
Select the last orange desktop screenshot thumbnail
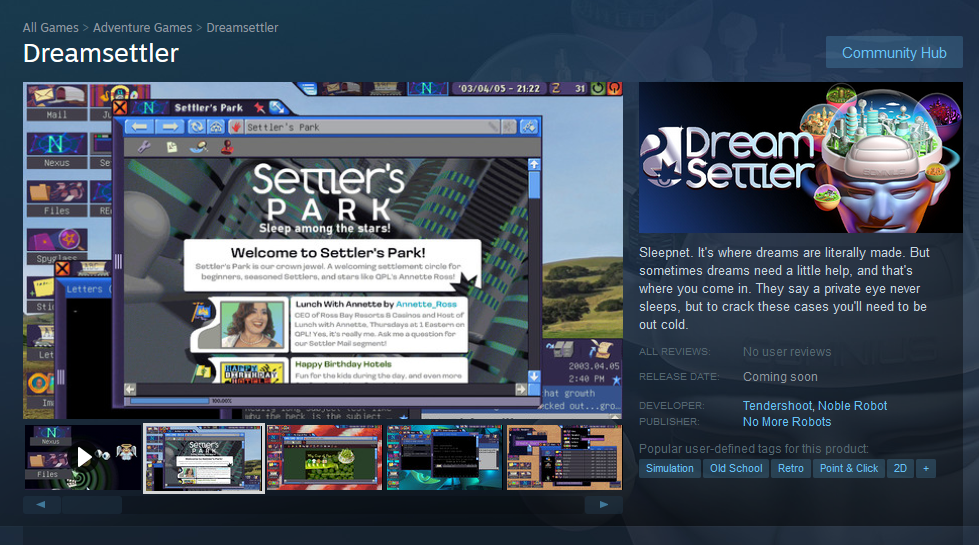point(564,458)
